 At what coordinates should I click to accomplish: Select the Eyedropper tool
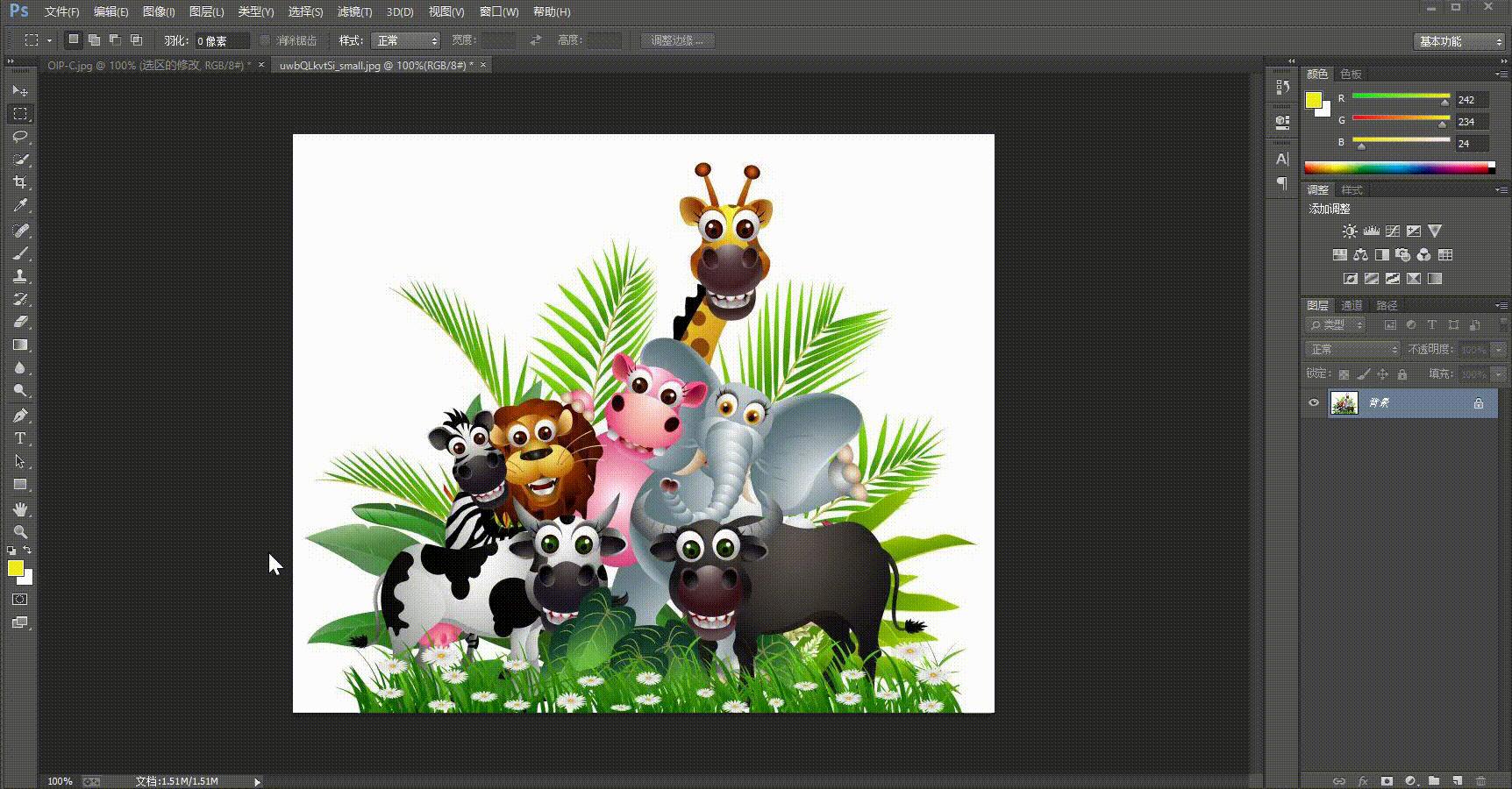click(20, 205)
